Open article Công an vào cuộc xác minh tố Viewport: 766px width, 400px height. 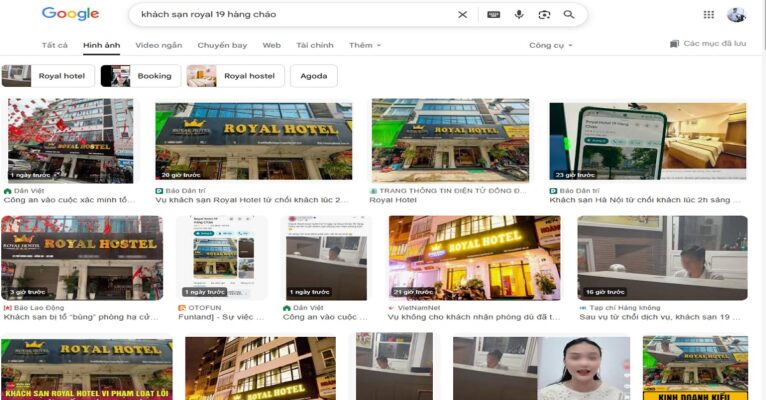(69, 200)
